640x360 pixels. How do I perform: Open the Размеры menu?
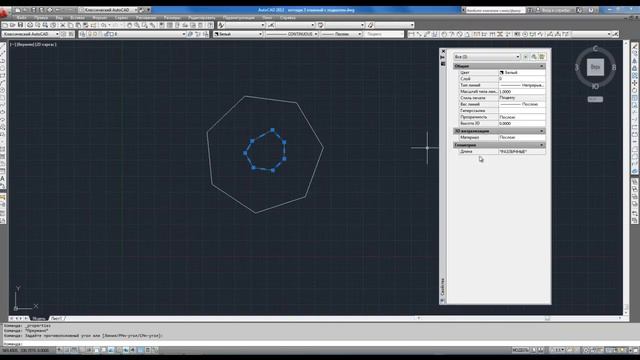coord(172,18)
